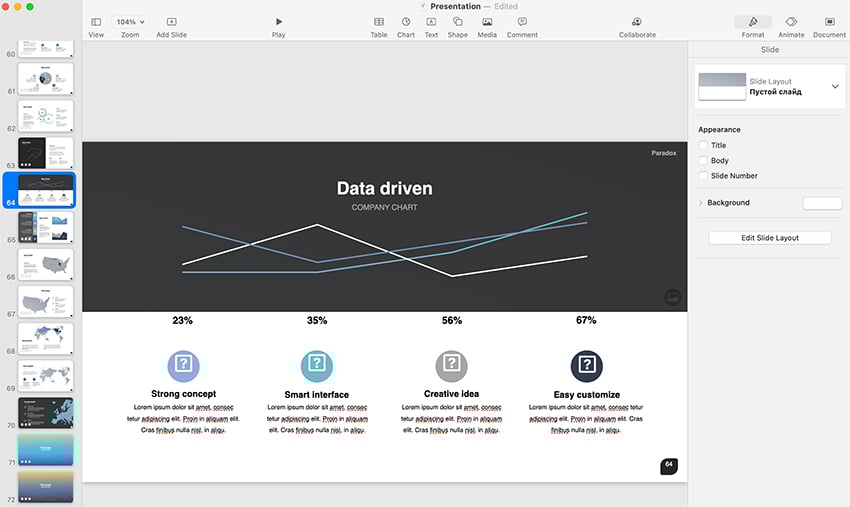Click the Play slideshow icon

coord(278,21)
